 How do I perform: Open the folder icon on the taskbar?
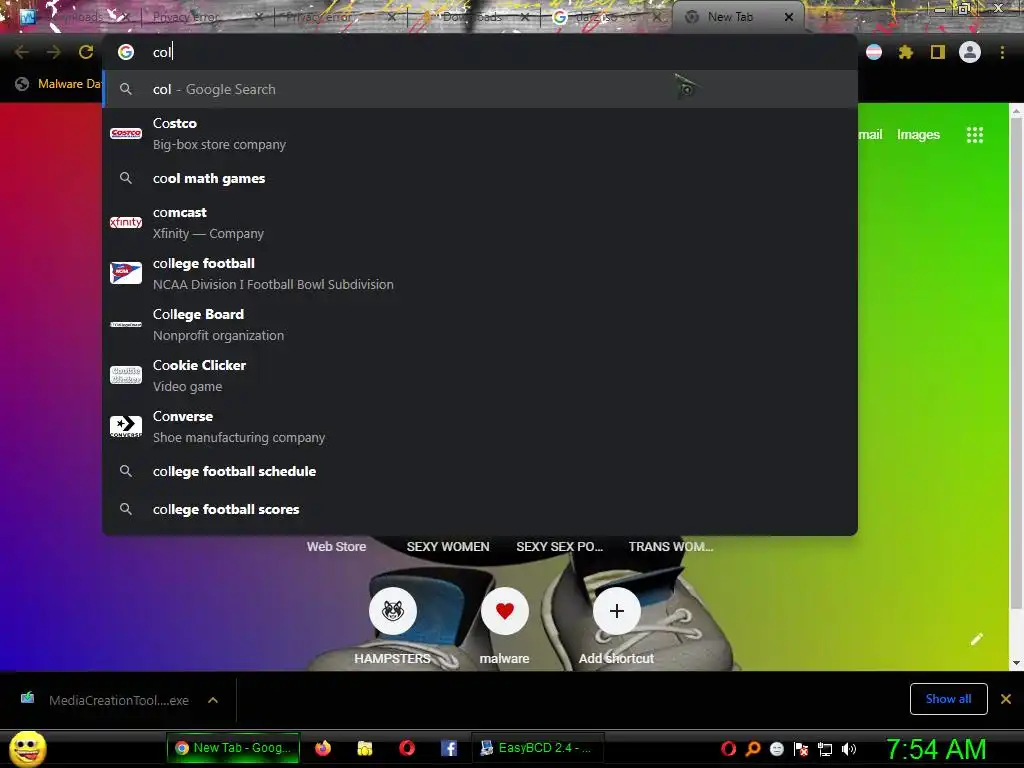tap(365, 748)
